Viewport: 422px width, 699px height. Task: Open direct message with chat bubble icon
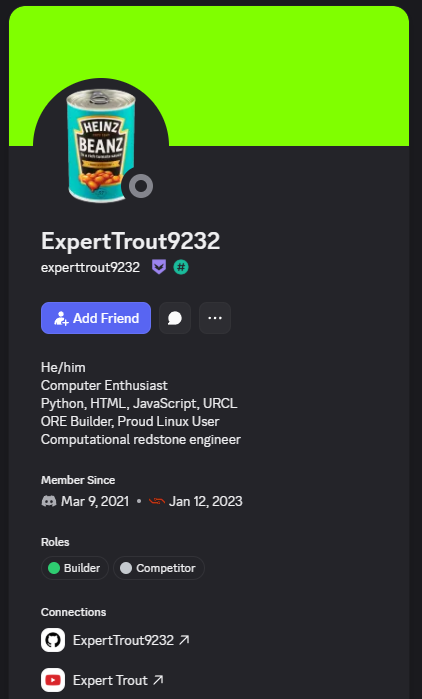[175, 318]
